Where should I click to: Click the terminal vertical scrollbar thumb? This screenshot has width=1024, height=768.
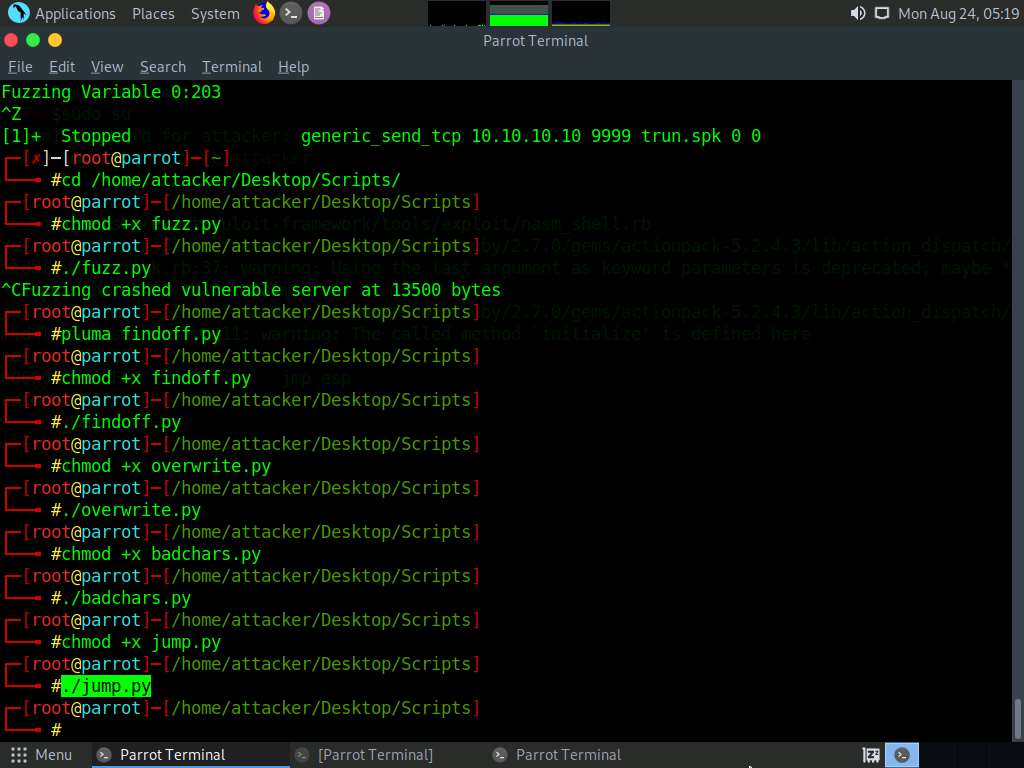[x=1017, y=718]
